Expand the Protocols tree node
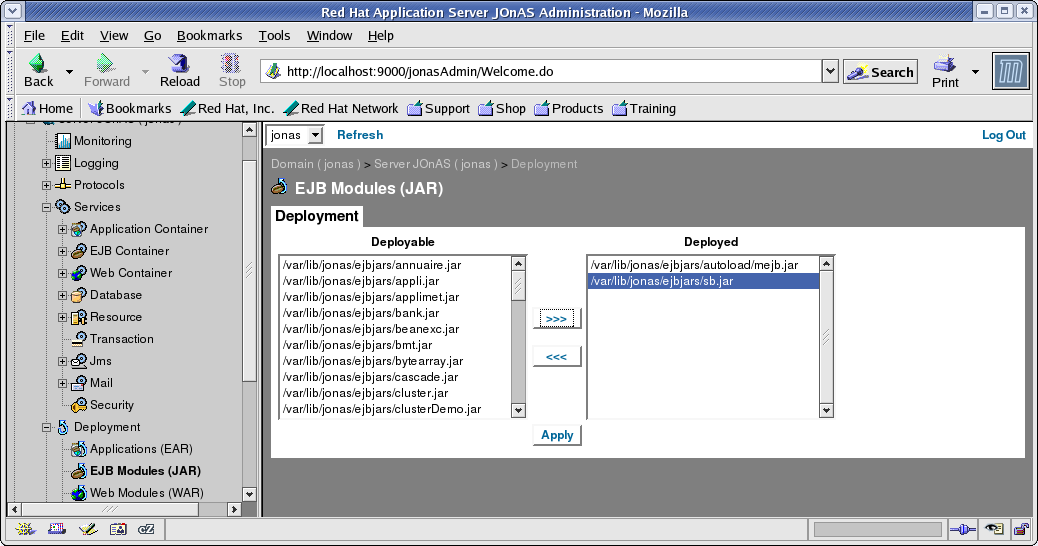 tap(46, 185)
